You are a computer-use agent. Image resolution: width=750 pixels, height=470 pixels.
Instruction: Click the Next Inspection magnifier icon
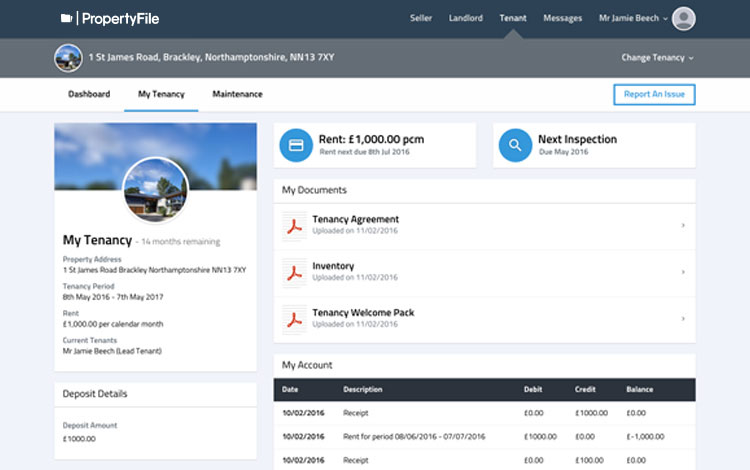[515, 145]
